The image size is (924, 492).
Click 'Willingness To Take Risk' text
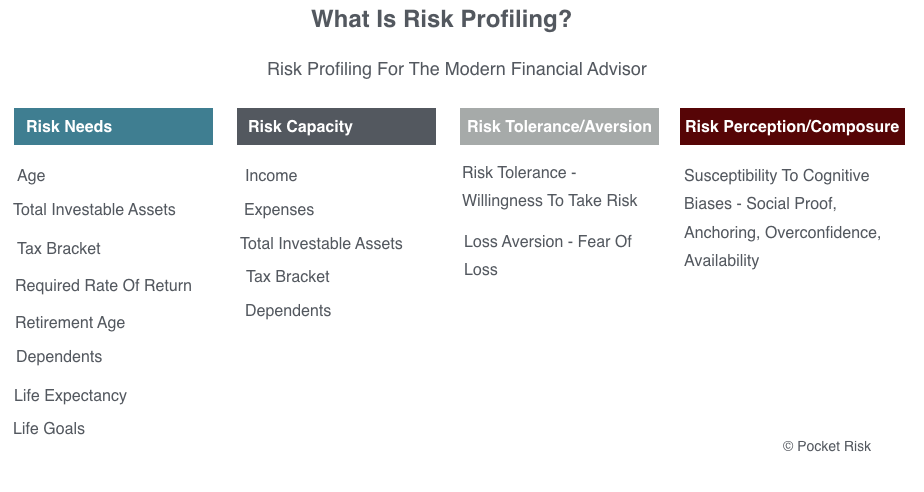(549, 200)
